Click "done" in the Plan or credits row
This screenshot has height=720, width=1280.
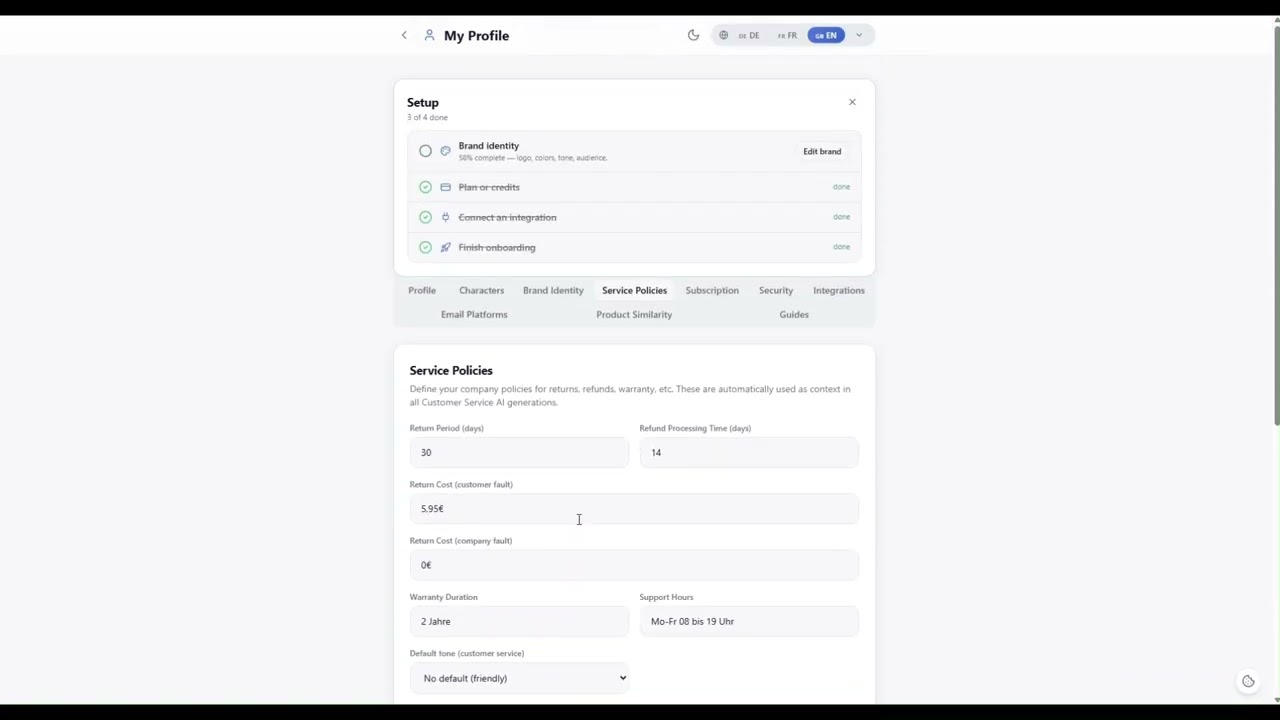[x=841, y=187]
